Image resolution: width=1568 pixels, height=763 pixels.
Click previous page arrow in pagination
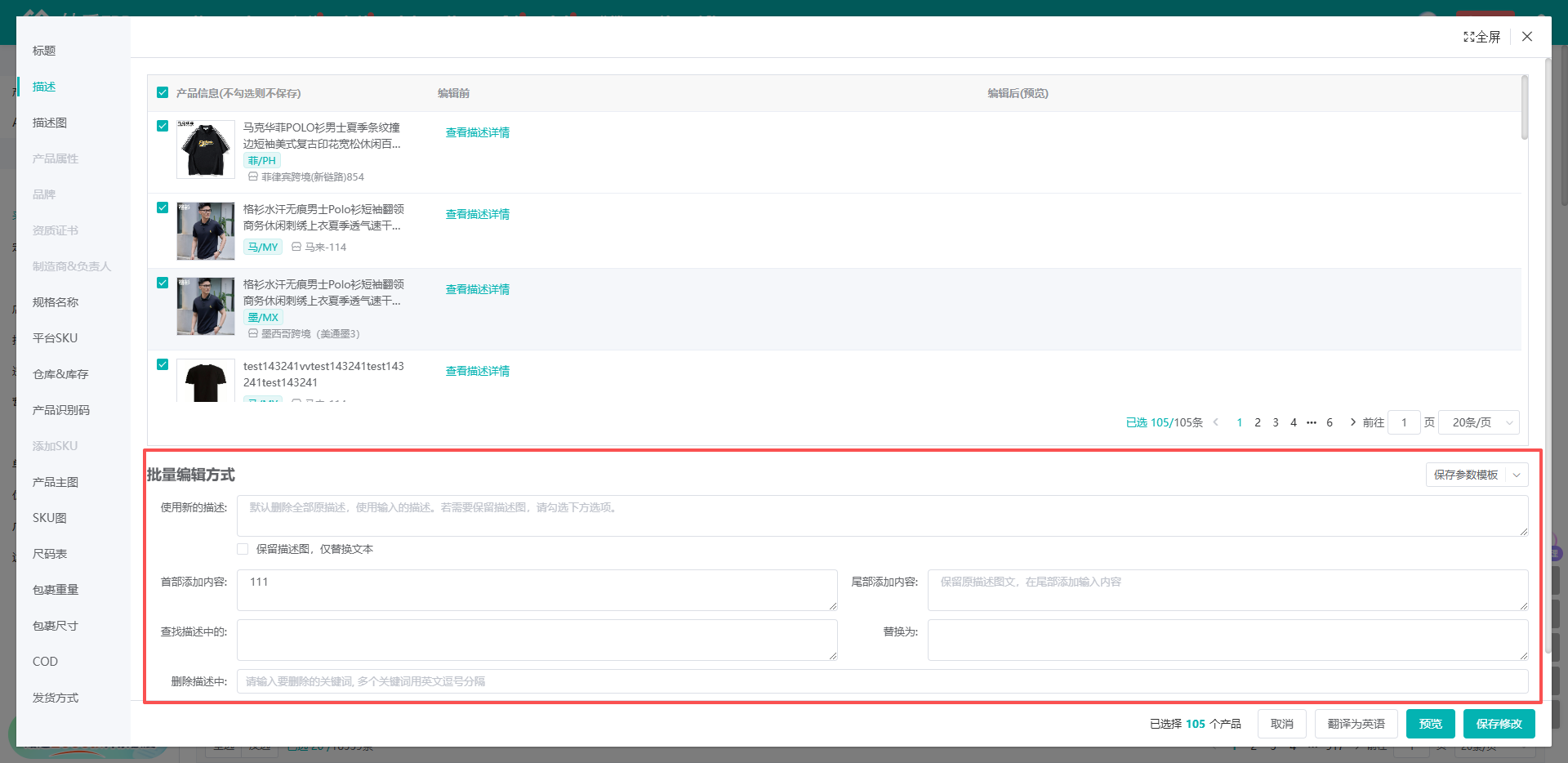click(x=1216, y=422)
